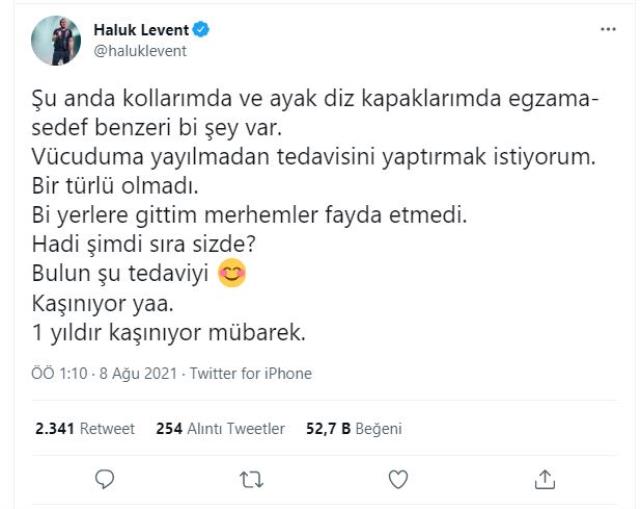640x509 pixels.
Task: Like the tweet with the heart icon
Action: point(398,480)
